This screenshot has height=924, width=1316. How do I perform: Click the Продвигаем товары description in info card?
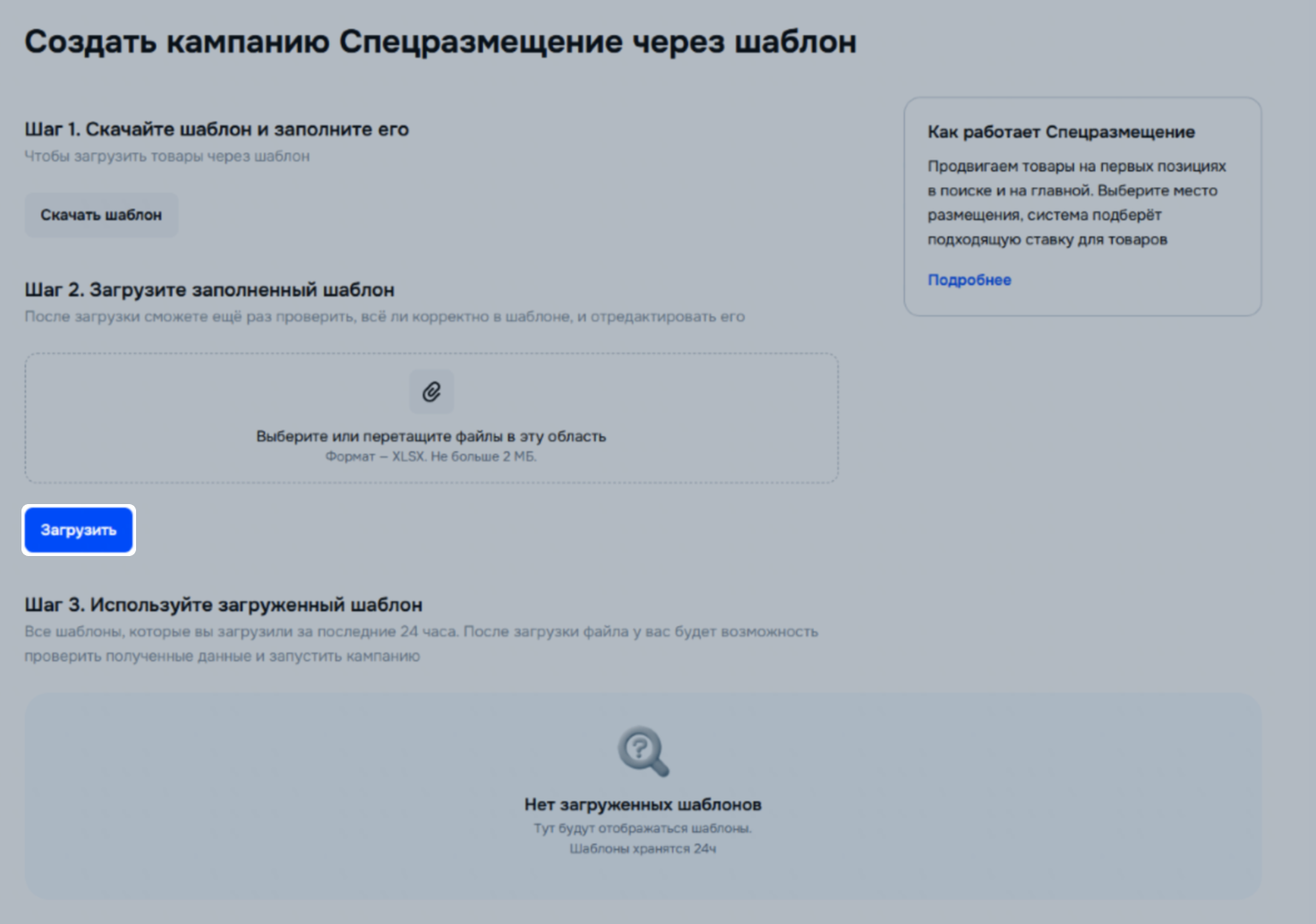[1076, 202]
